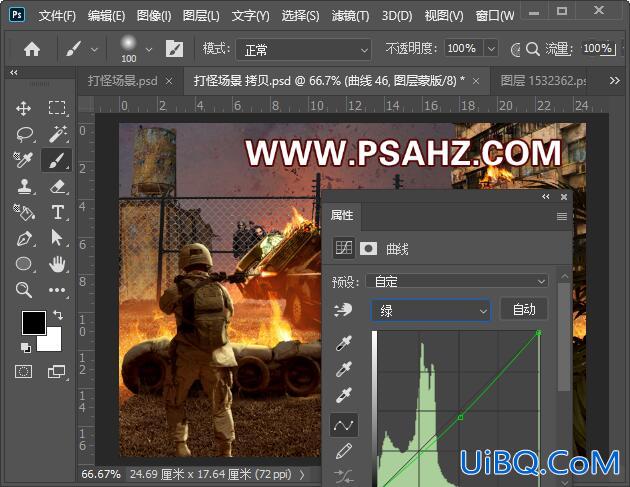Open the 文件(F) menu
This screenshot has height=487, width=630.
coord(57,16)
